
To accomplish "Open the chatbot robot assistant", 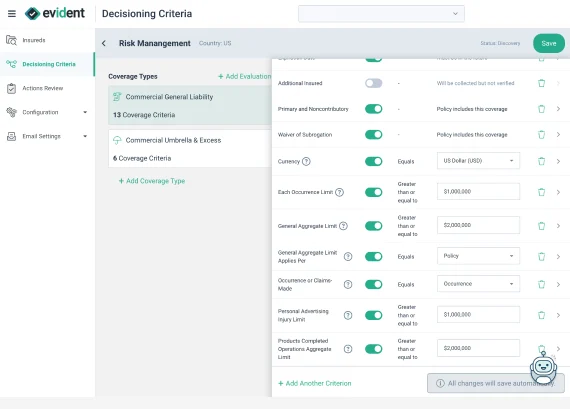I will [543, 368].
